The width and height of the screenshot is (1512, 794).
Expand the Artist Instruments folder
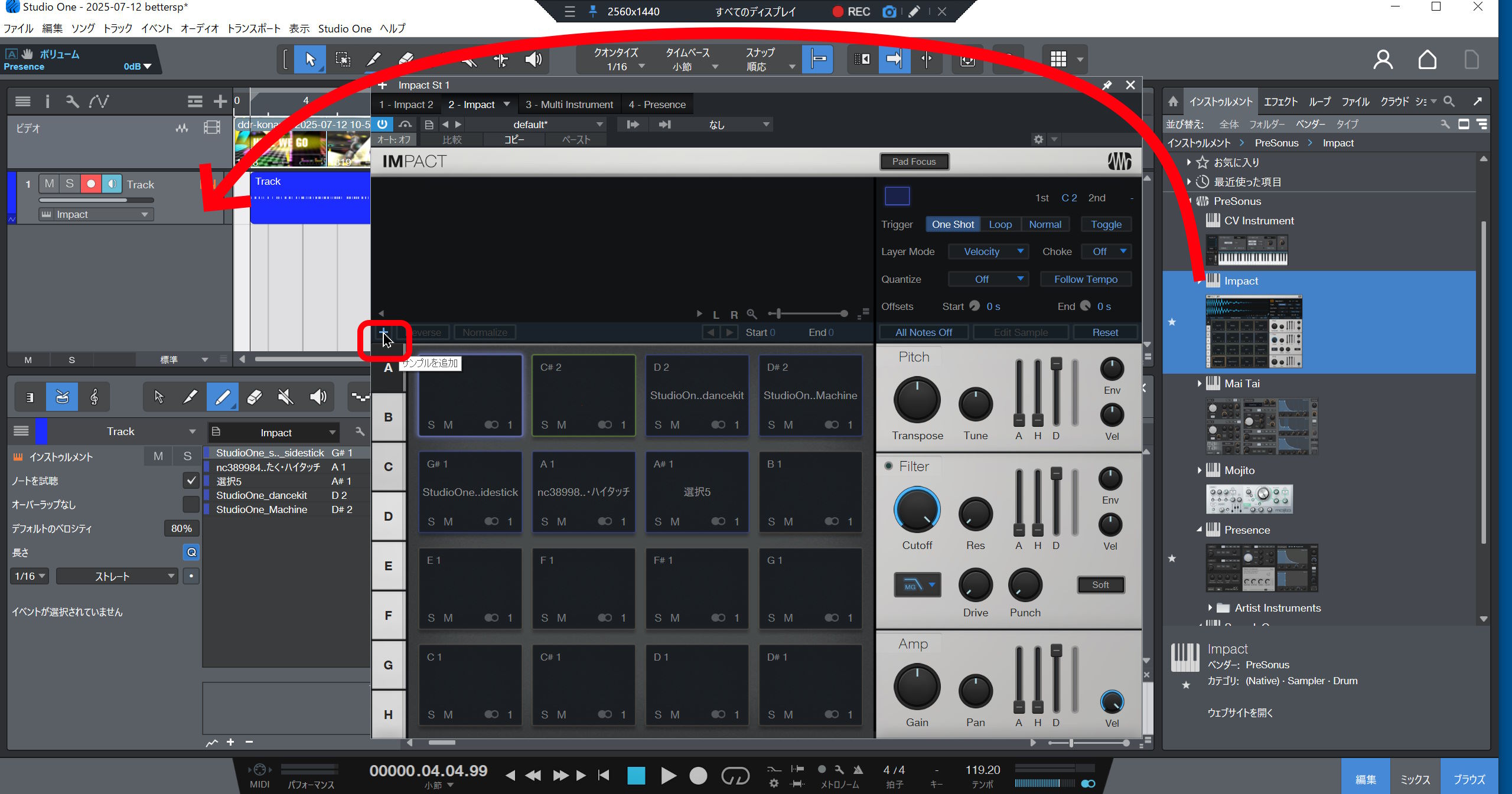pyautogui.click(x=1210, y=608)
